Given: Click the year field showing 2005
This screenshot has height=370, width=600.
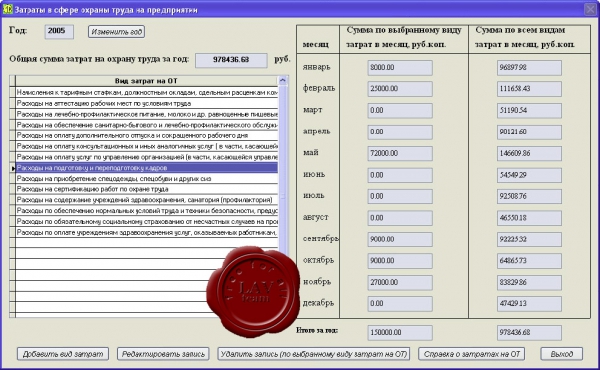Looking at the screenshot, I should (59, 31).
